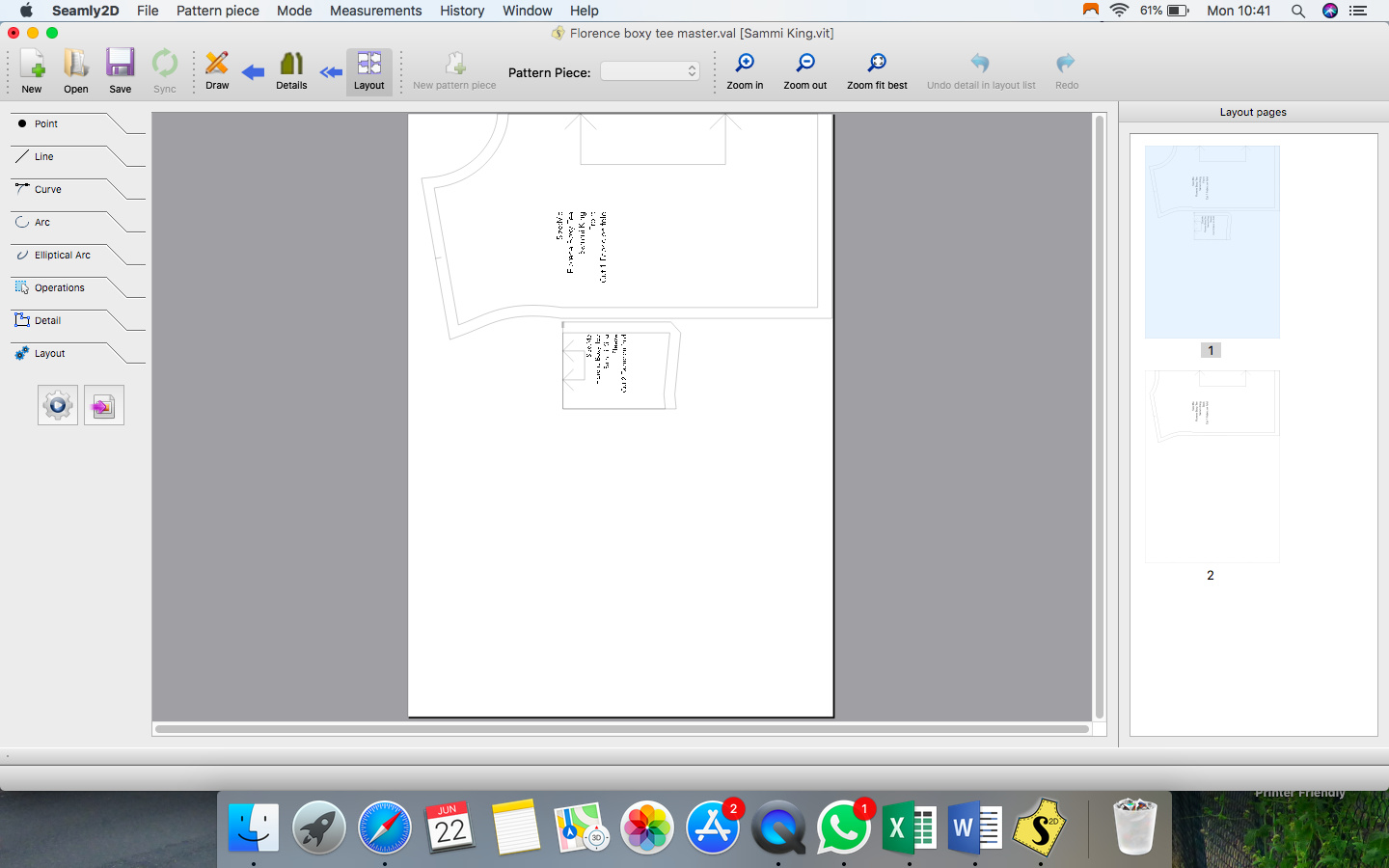This screenshot has width=1389, height=868.
Task: Click the export layout icon in toolbox
Action: point(103,405)
